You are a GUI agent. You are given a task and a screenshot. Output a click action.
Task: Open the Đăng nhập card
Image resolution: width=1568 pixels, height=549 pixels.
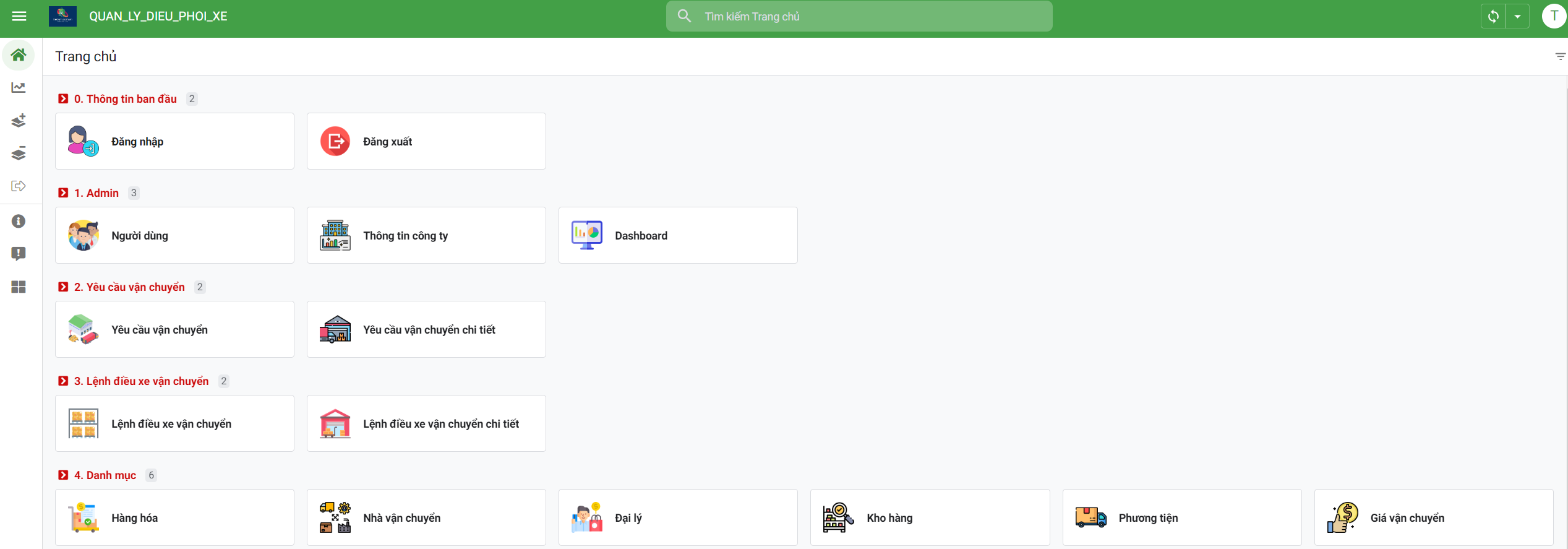click(x=174, y=141)
